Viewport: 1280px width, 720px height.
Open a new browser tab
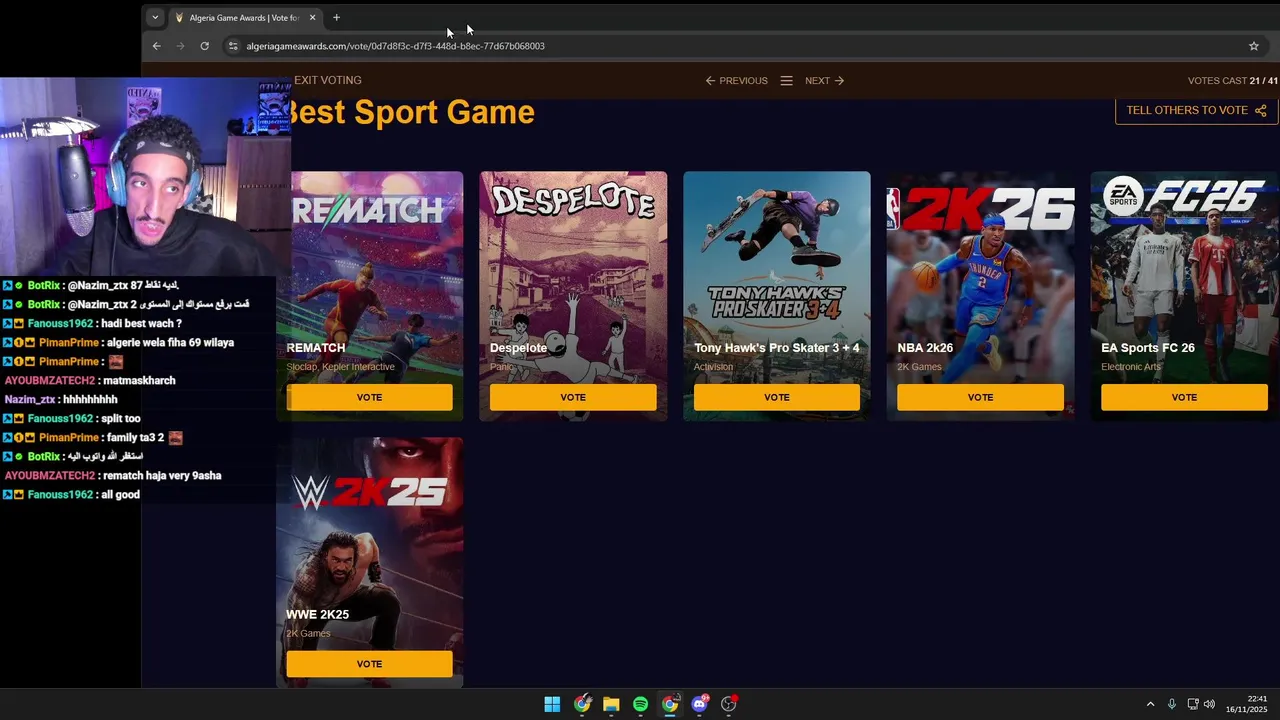[336, 18]
